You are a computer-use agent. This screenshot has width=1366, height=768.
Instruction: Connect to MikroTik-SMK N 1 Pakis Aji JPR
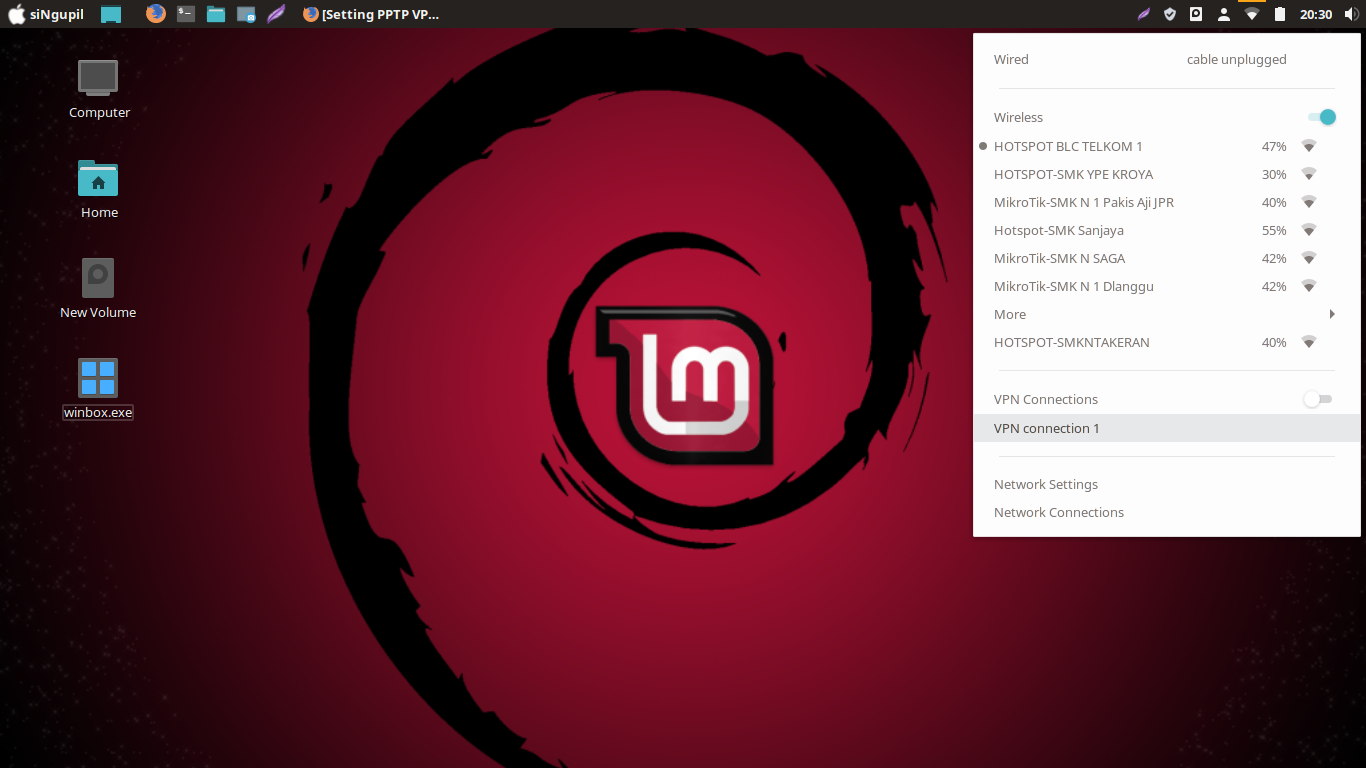(x=1167, y=202)
